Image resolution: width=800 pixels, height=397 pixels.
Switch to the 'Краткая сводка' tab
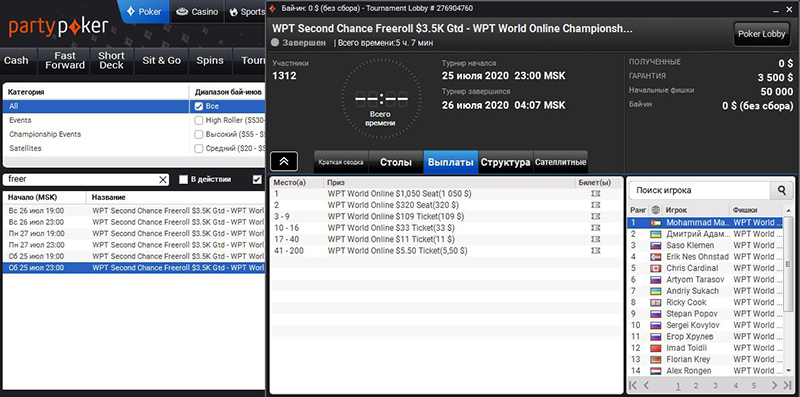[x=341, y=162]
